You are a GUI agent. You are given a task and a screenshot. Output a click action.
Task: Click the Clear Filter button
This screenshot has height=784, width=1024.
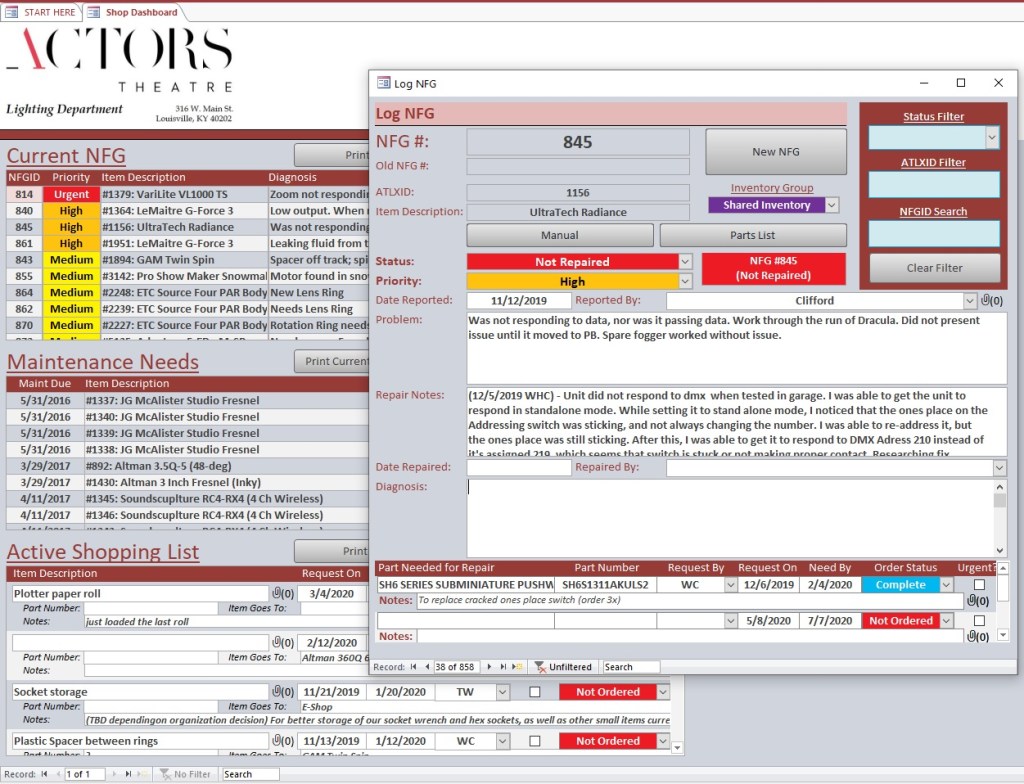tap(934, 268)
